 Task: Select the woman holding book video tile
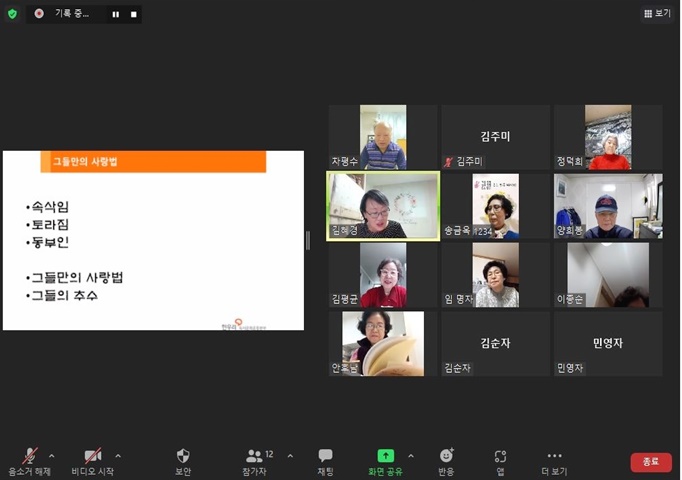tap(383, 343)
